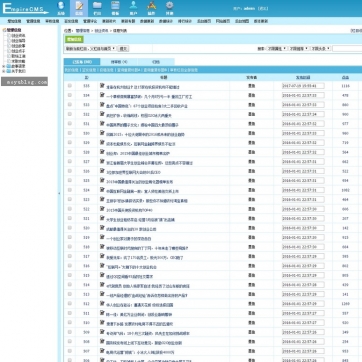The width and height of the screenshot is (362, 362).
Task: Switch to the 已发布 (published) tab
Action: coord(82,62)
